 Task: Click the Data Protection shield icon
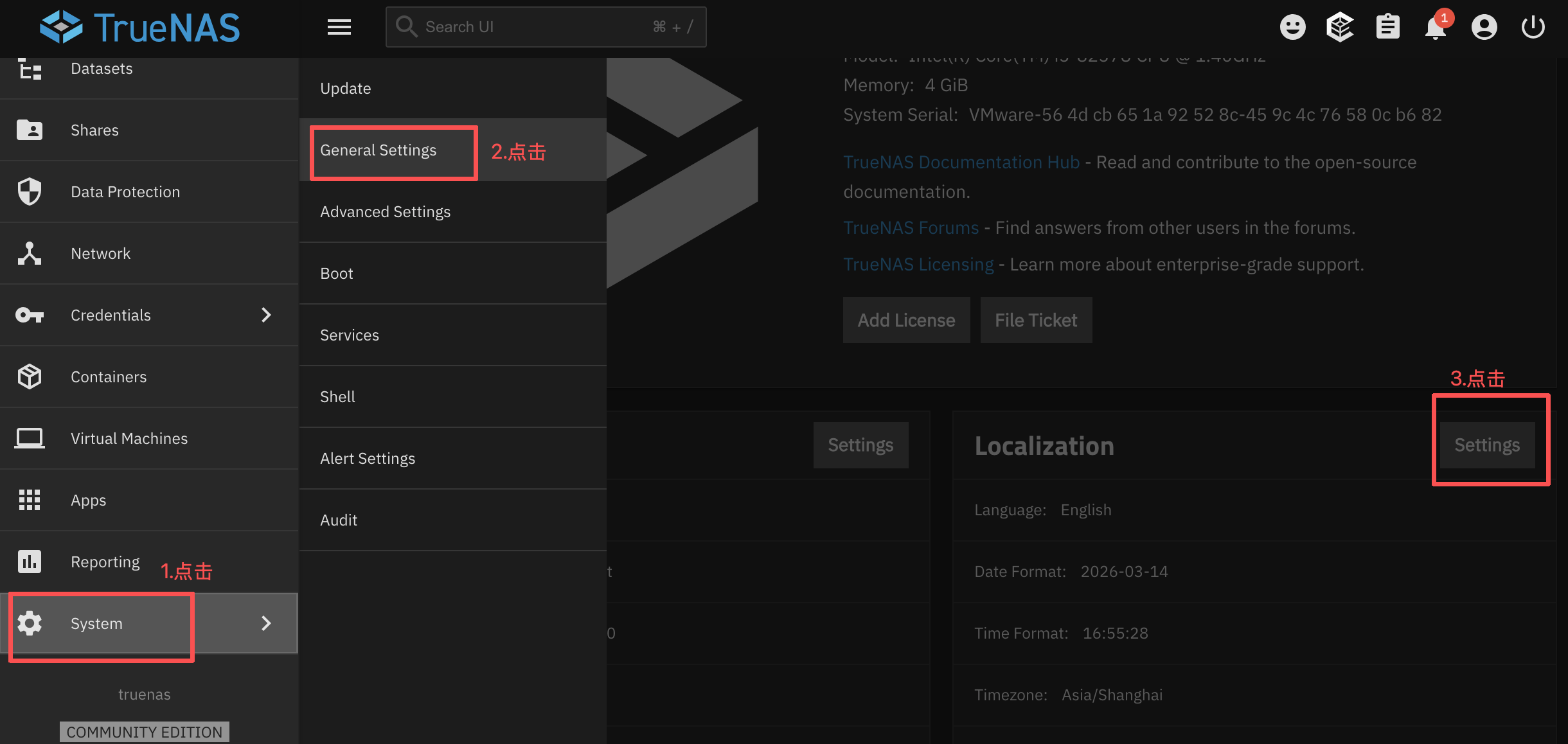pyautogui.click(x=30, y=192)
